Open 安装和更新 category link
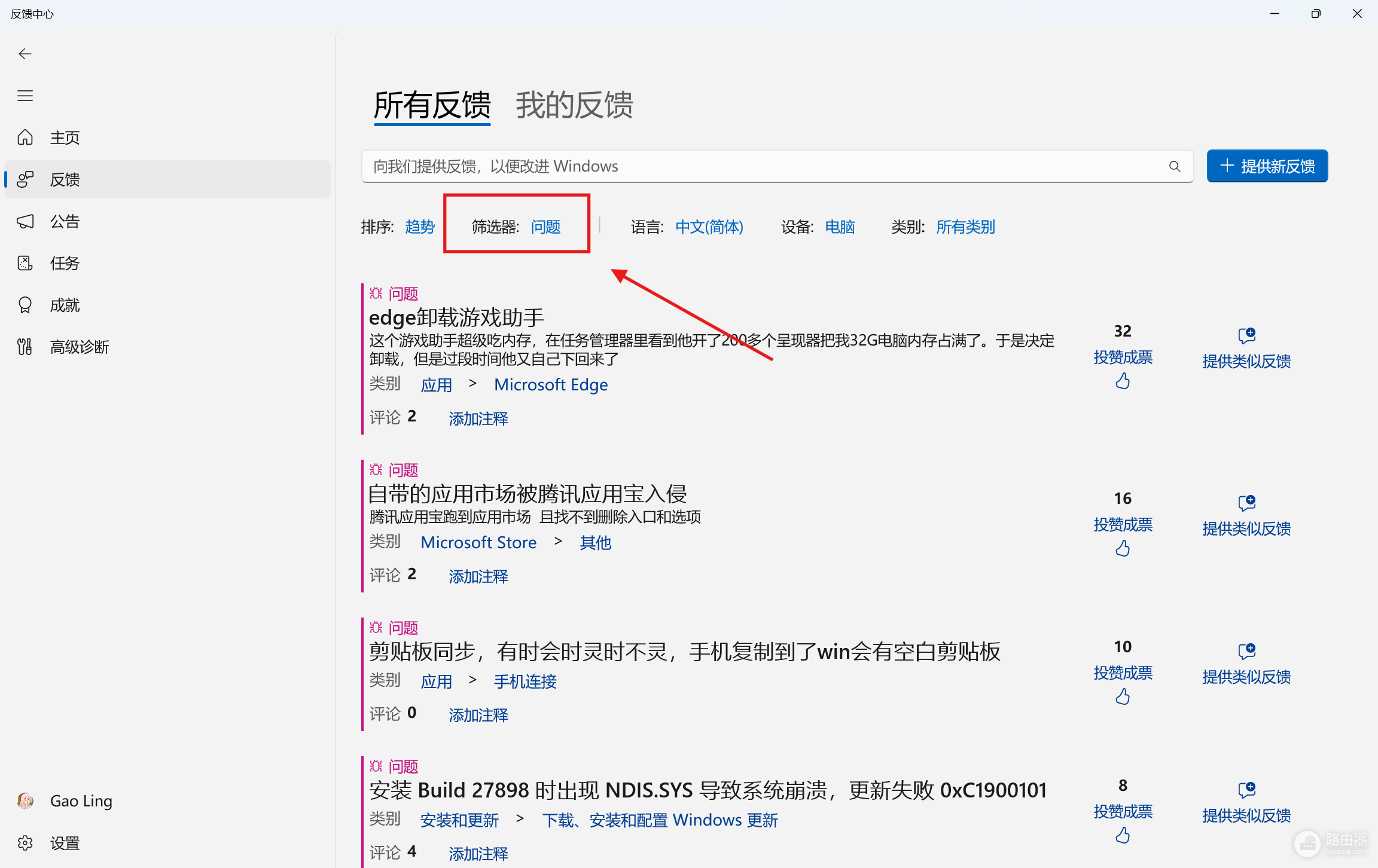The image size is (1378, 868). [459, 820]
